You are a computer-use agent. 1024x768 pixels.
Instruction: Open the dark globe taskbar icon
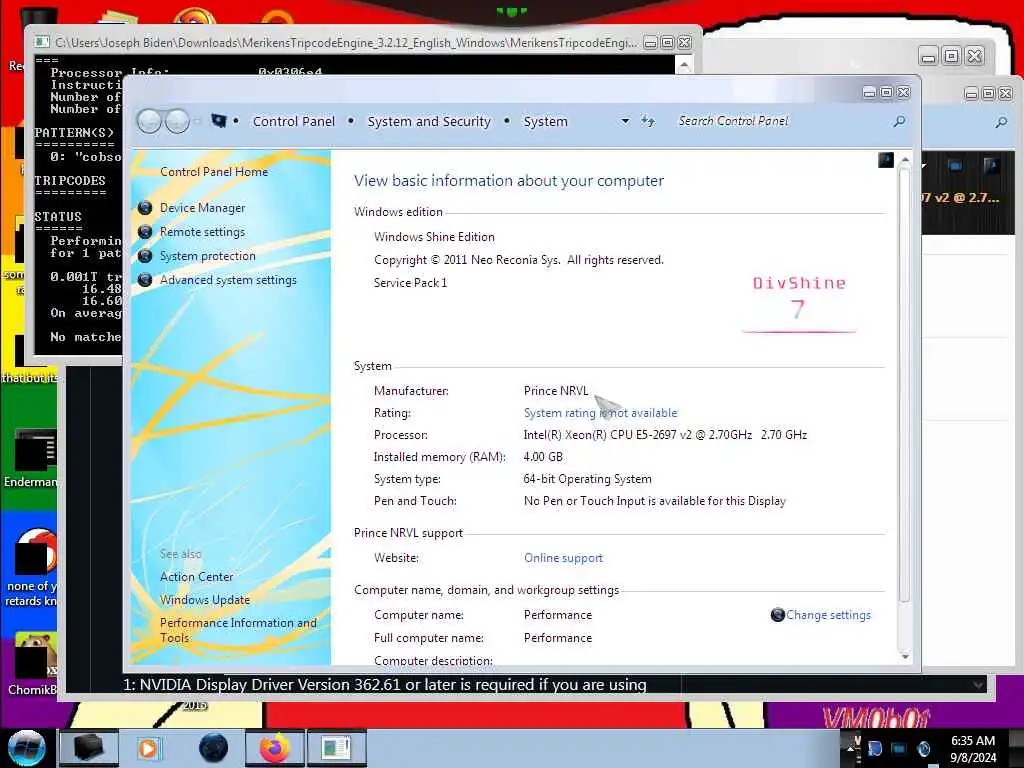coord(213,748)
